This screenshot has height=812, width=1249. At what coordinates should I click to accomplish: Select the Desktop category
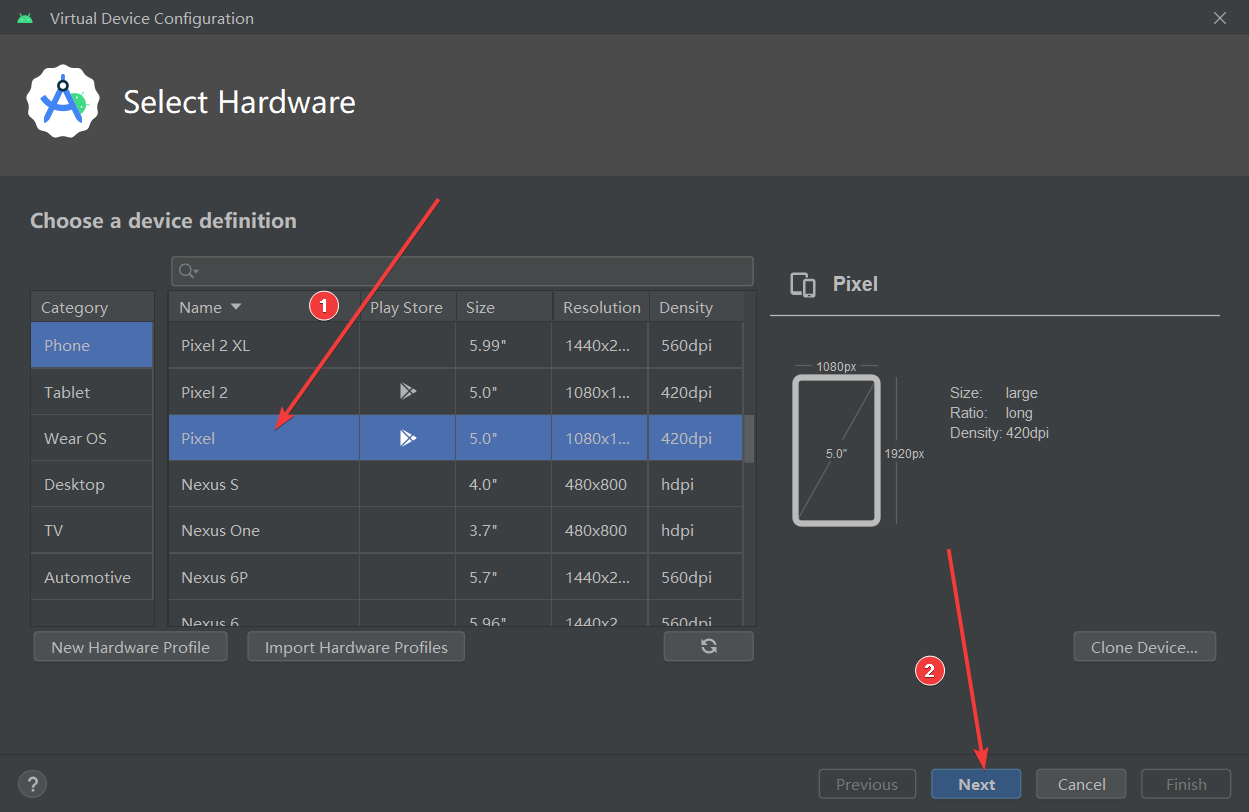coord(92,484)
